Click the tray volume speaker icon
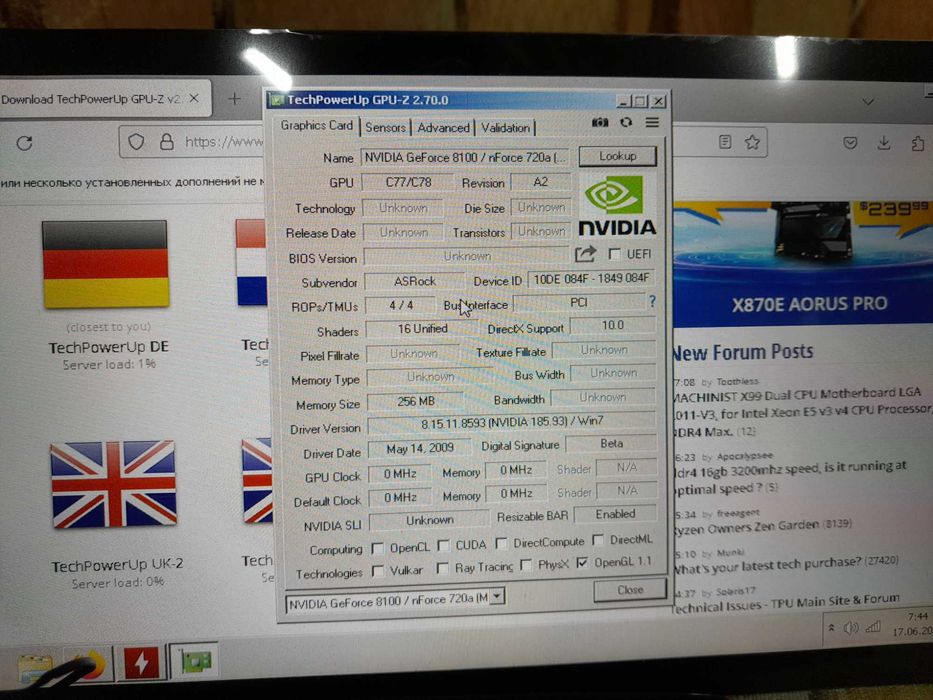933x700 pixels. tap(851, 627)
